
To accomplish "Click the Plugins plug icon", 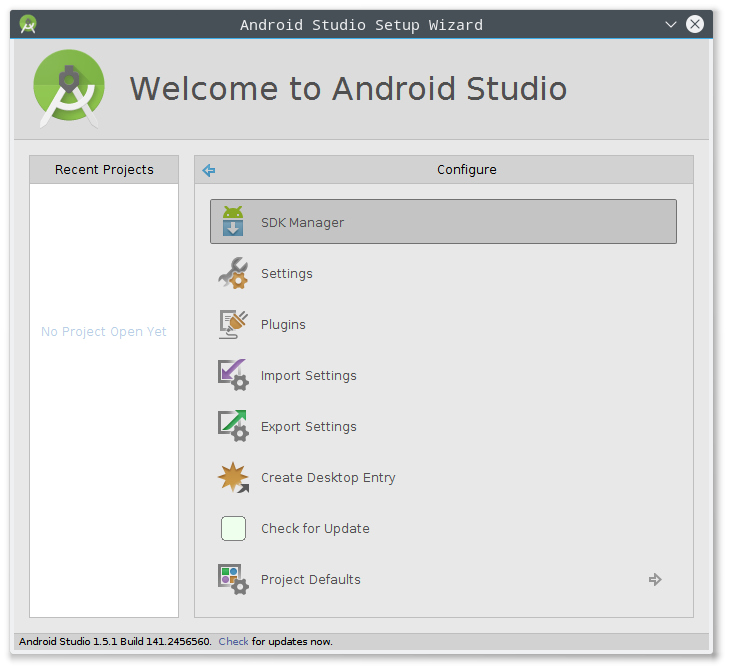I will coord(233,324).
